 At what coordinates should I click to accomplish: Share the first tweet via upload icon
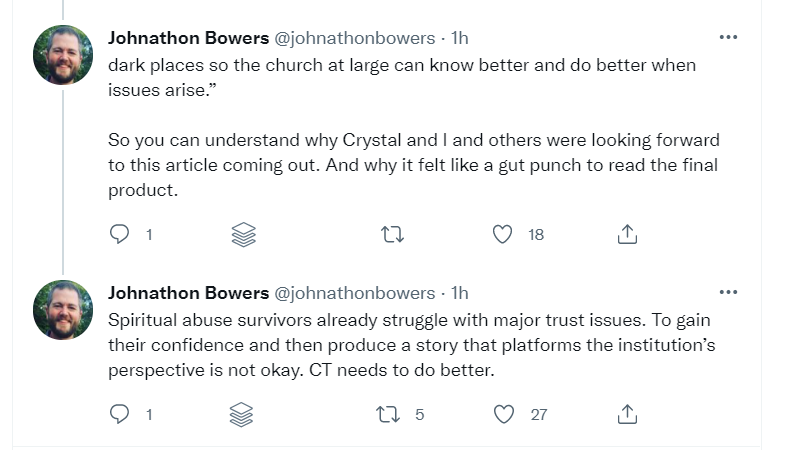[x=627, y=235]
